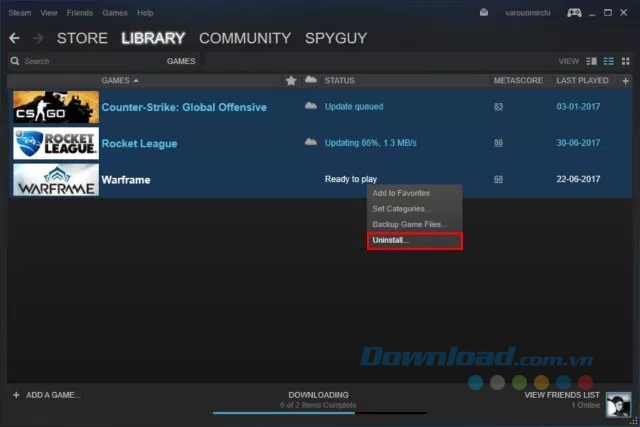Image resolution: width=640 pixels, height=427 pixels.
Task: Click the favorites star column header
Action: tap(291, 80)
